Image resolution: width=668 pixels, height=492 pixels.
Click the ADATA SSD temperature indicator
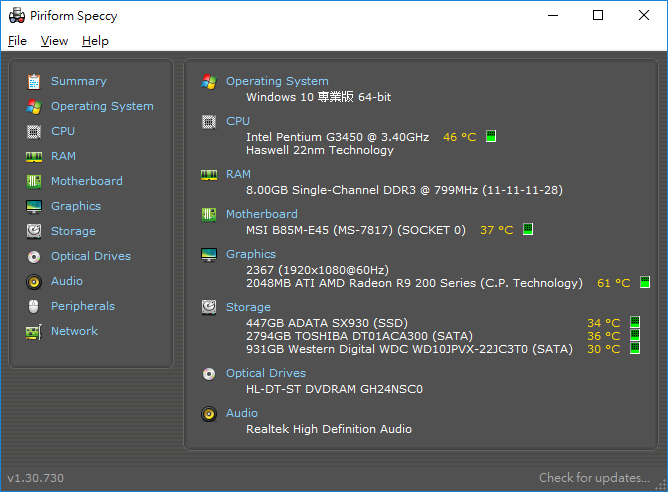click(x=635, y=322)
